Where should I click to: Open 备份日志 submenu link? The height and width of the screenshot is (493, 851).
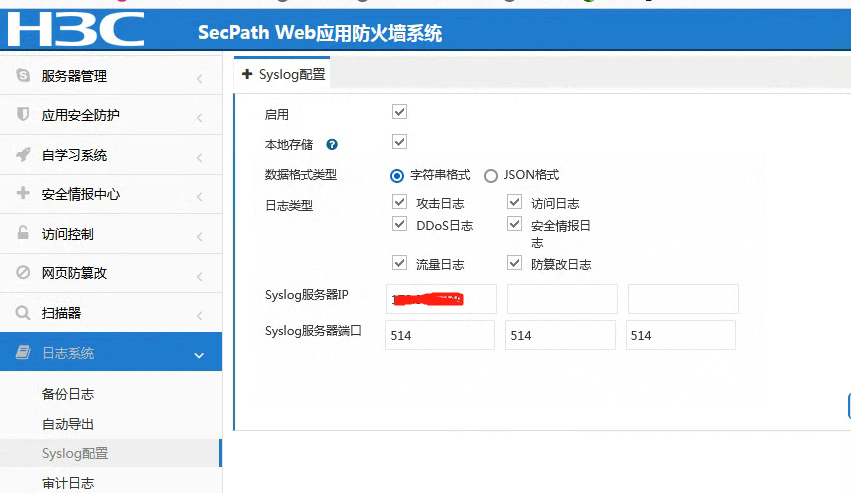pos(68,394)
